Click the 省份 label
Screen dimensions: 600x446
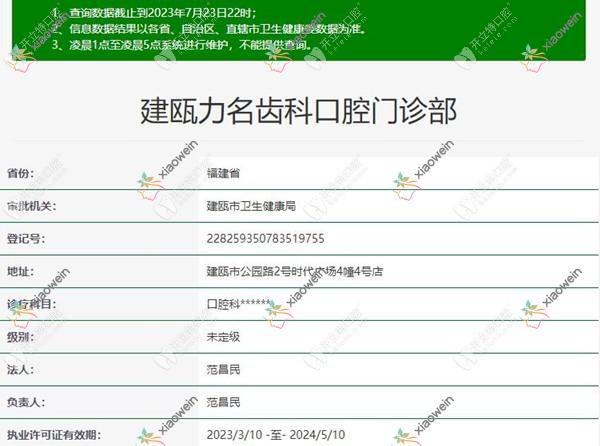pos(21,173)
